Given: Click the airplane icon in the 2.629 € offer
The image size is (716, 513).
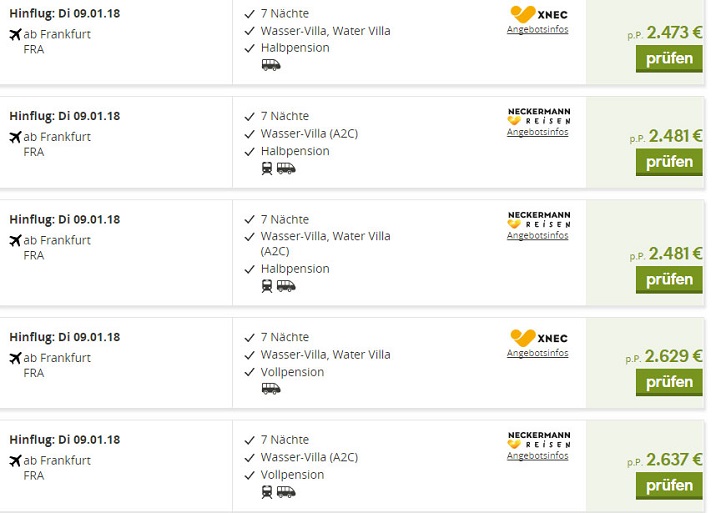Looking at the screenshot, I should [15, 358].
